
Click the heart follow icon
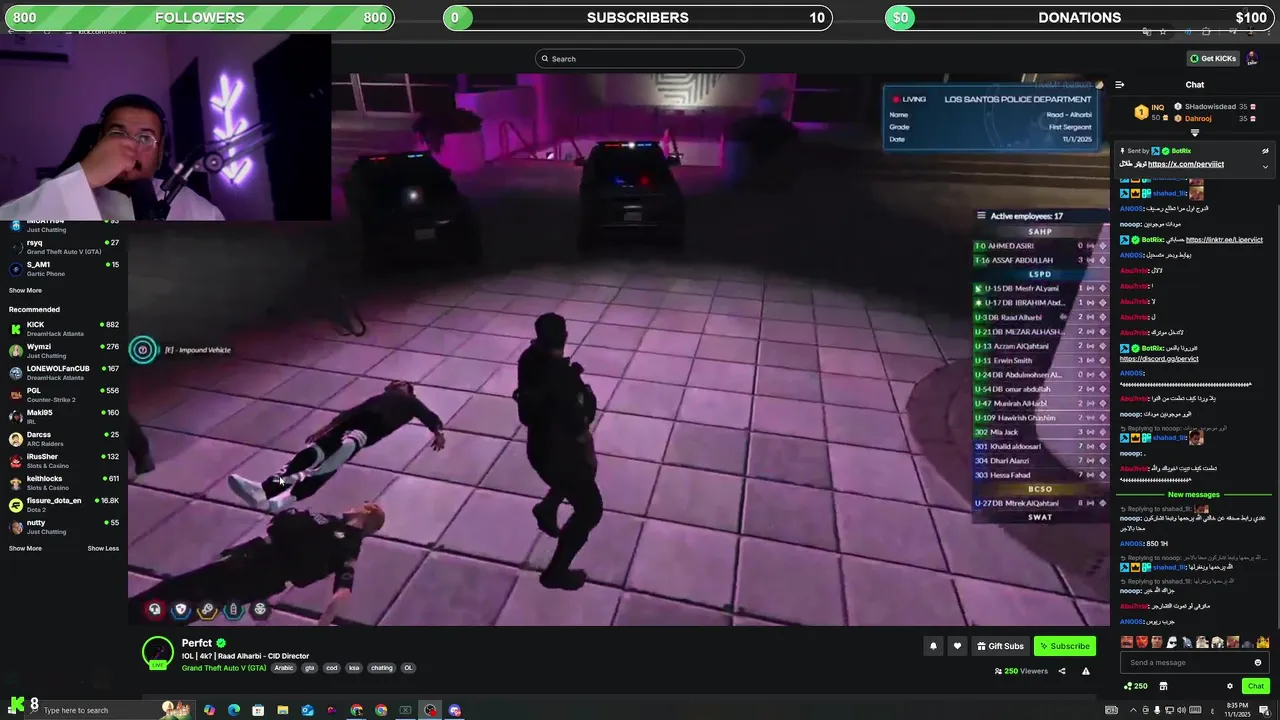[x=957, y=646]
